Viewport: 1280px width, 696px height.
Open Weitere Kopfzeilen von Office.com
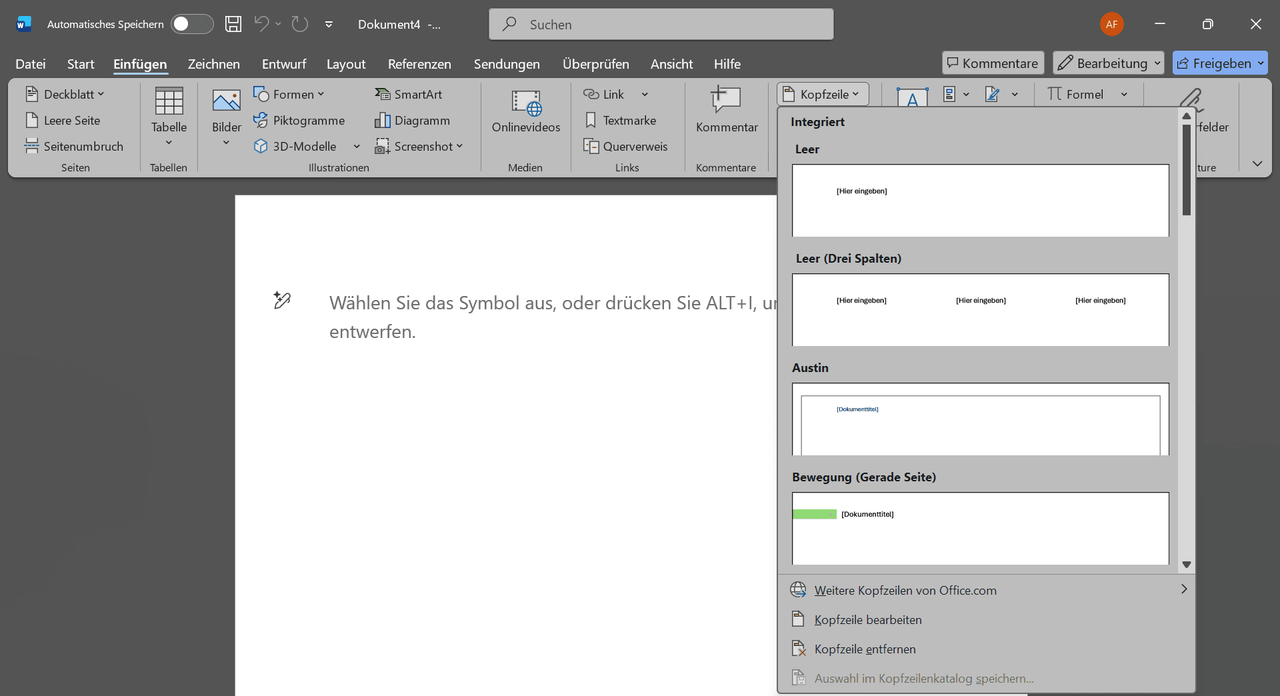[987, 590]
